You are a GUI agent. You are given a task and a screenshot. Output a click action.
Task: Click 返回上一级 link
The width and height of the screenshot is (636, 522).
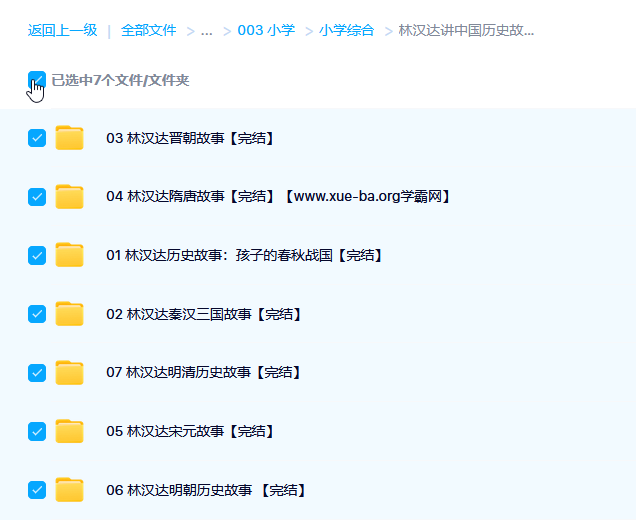tap(62, 30)
